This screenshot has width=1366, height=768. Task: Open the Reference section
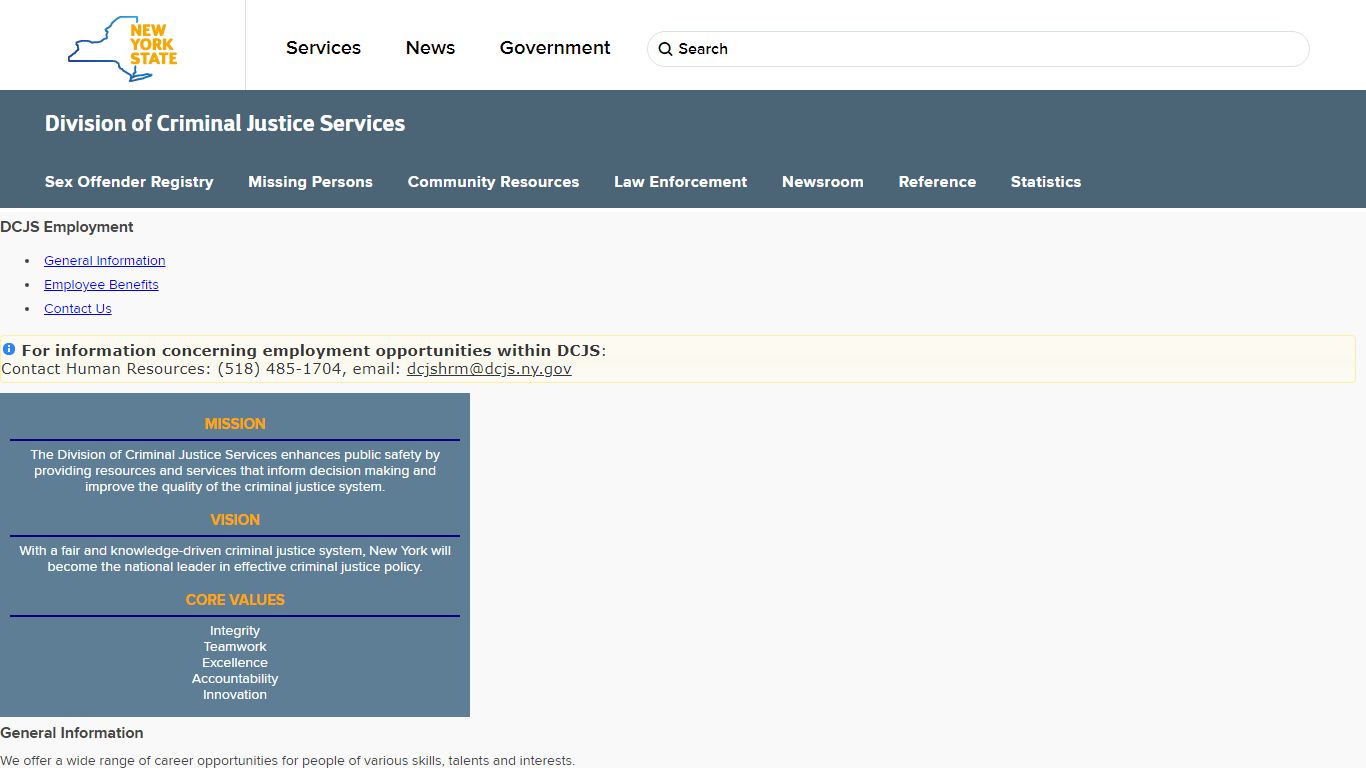click(937, 182)
